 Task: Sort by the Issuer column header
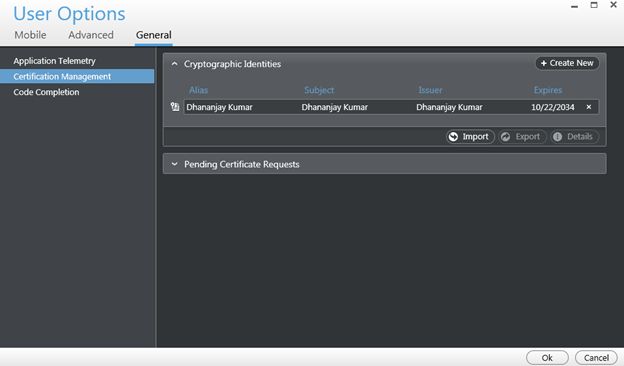click(x=430, y=90)
